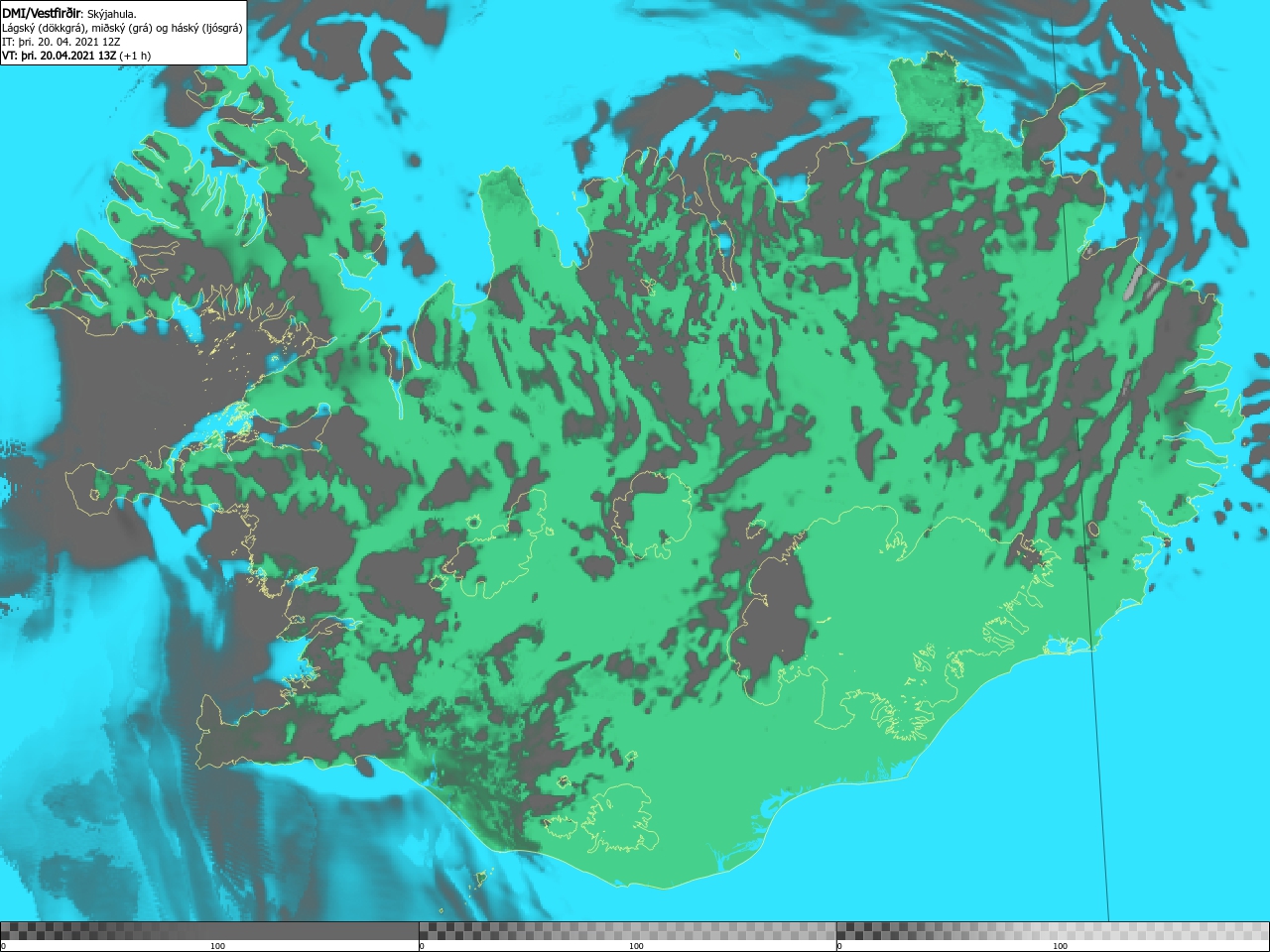Click the "100" label under the lightest scale bar
The width and height of the screenshot is (1270, 952).
click(1060, 946)
